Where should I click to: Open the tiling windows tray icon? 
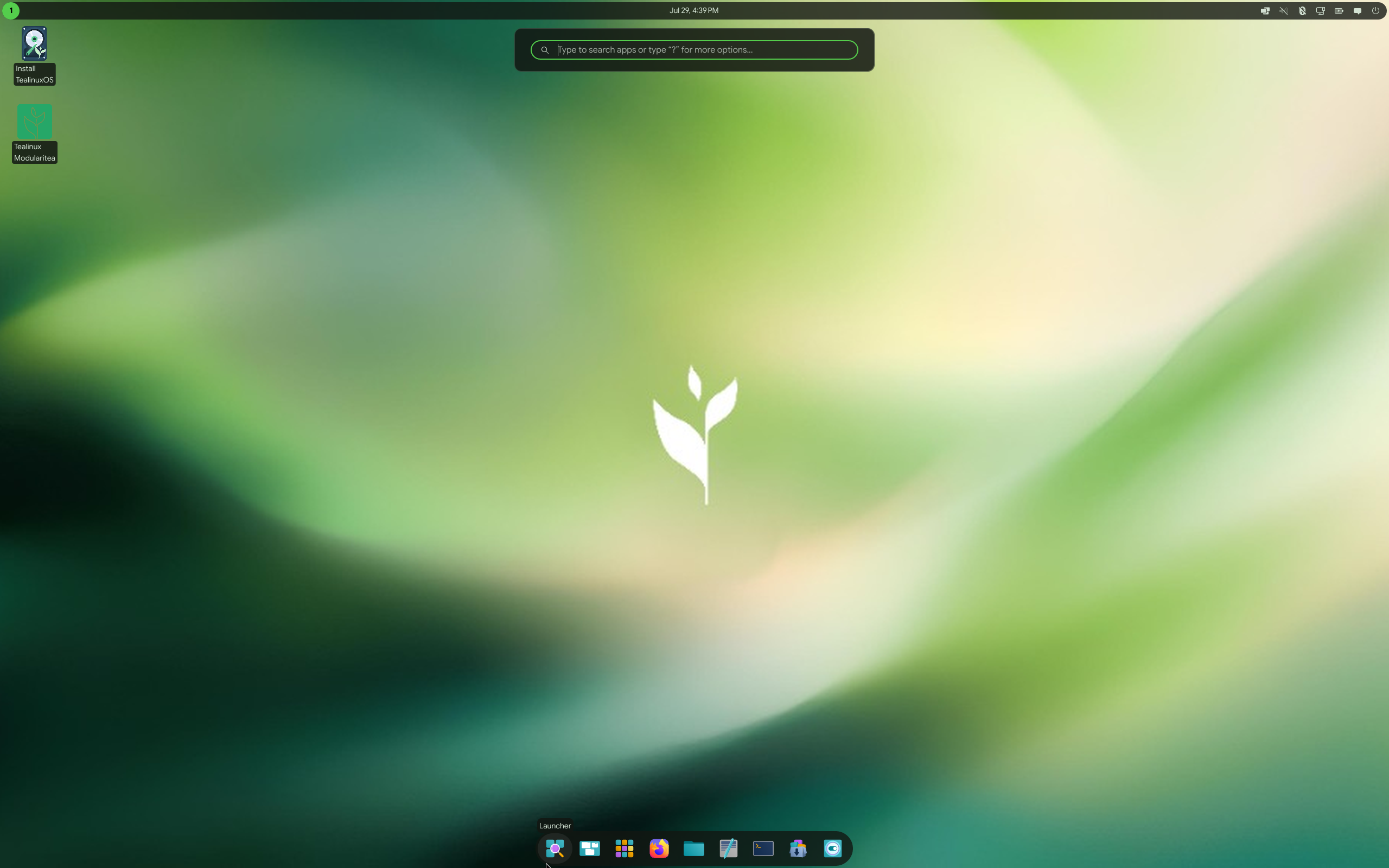click(1265, 10)
